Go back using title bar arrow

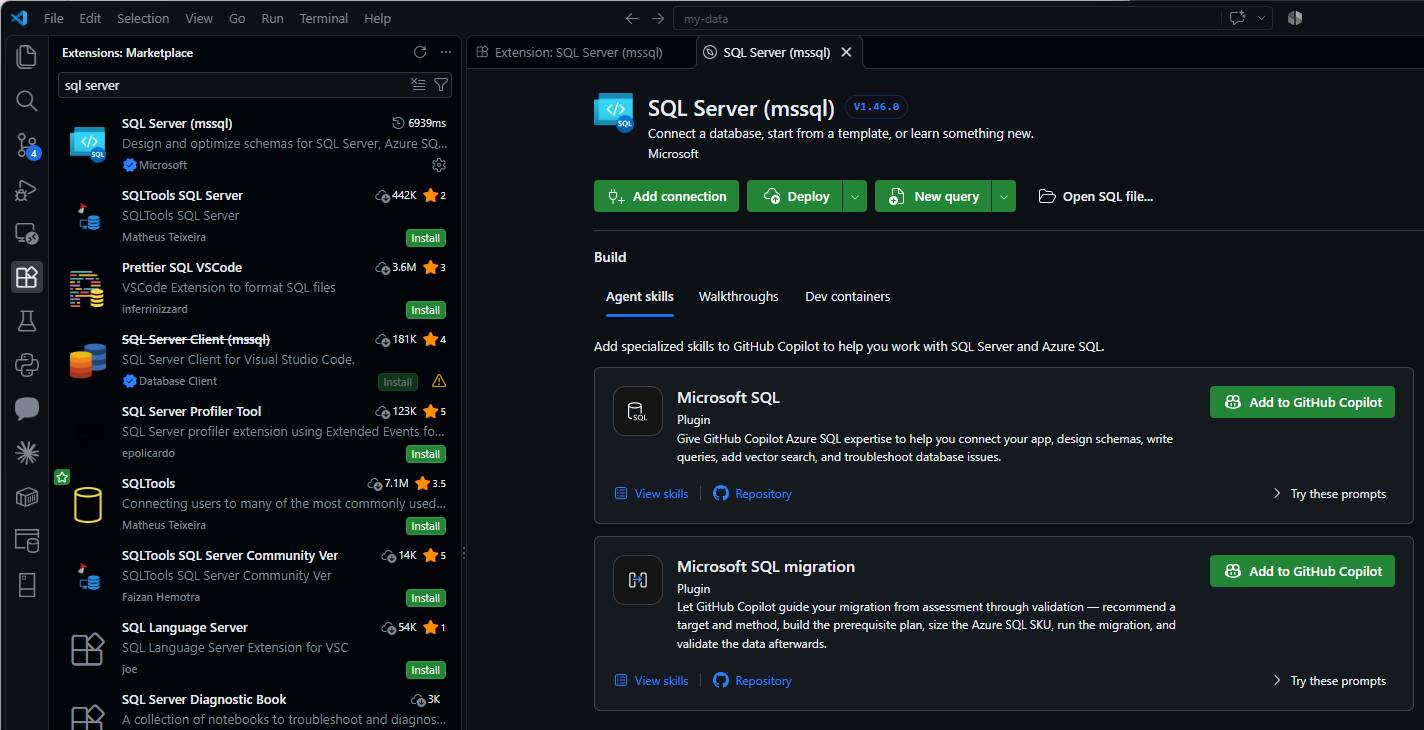coord(632,18)
